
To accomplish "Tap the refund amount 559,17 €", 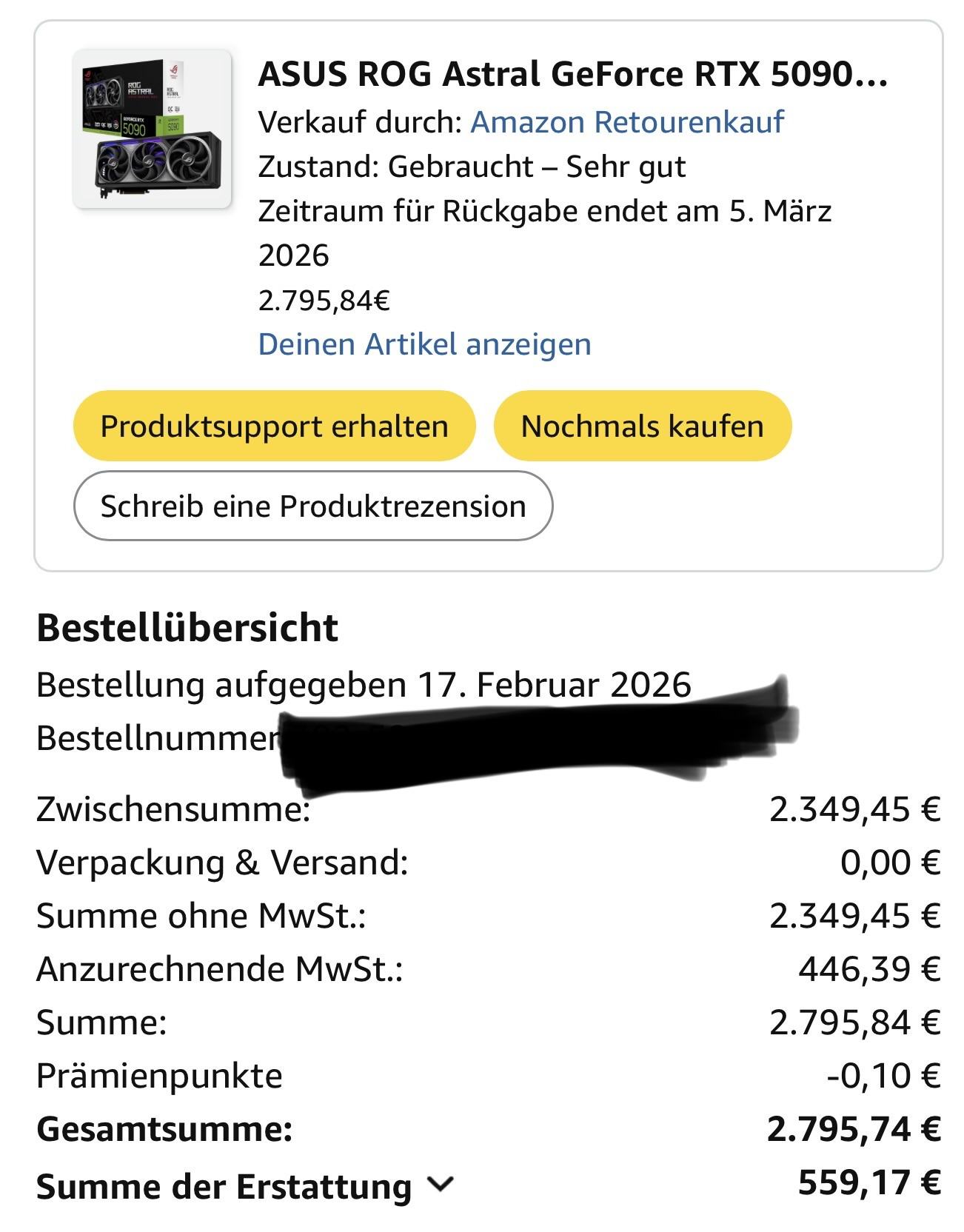I will click(869, 1182).
